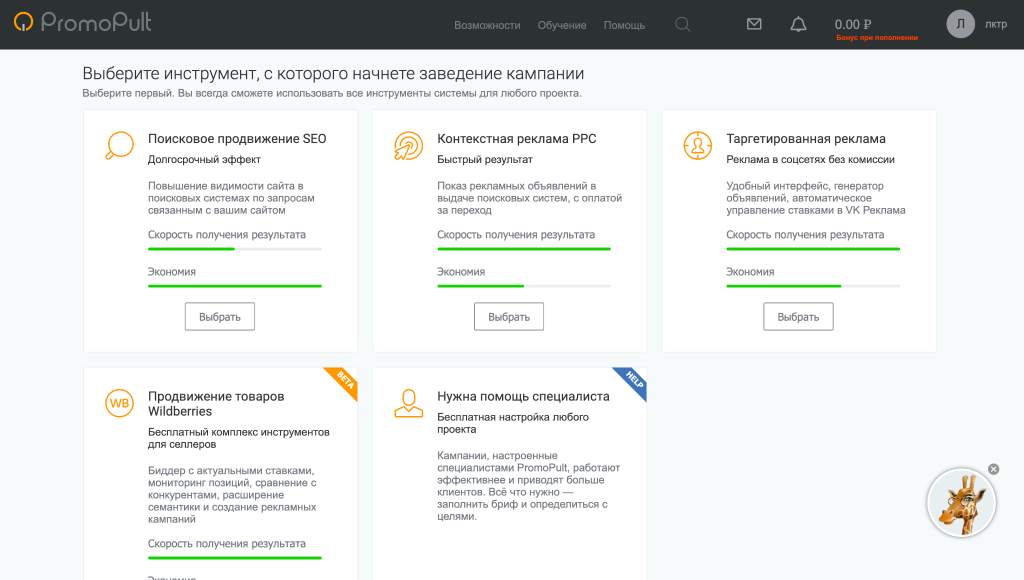Click the HELP corner ribbon
The width and height of the screenshot is (1024, 580).
[631, 383]
